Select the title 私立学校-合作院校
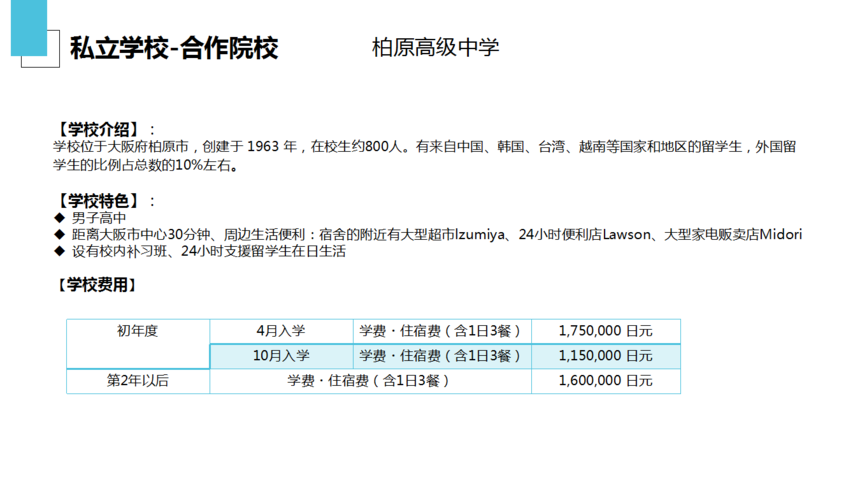The image size is (860, 484). [x=174, y=48]
